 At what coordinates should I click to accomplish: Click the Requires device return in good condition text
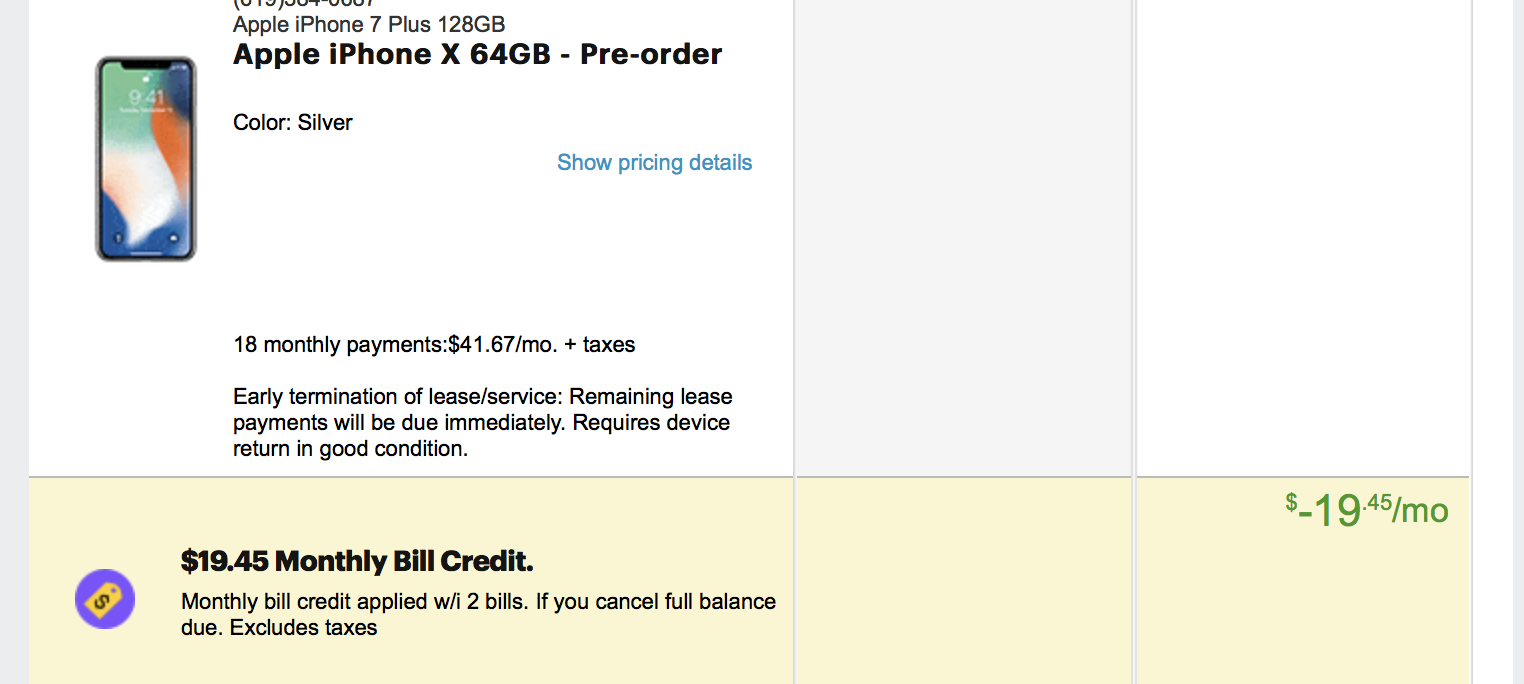coord(482,436)
